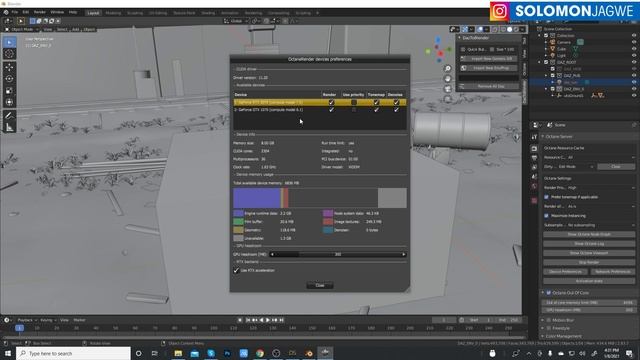The width and height of the screenshot is (640, 360).
Task: Open the Render properties tab icon
Action: coord(534,148)
